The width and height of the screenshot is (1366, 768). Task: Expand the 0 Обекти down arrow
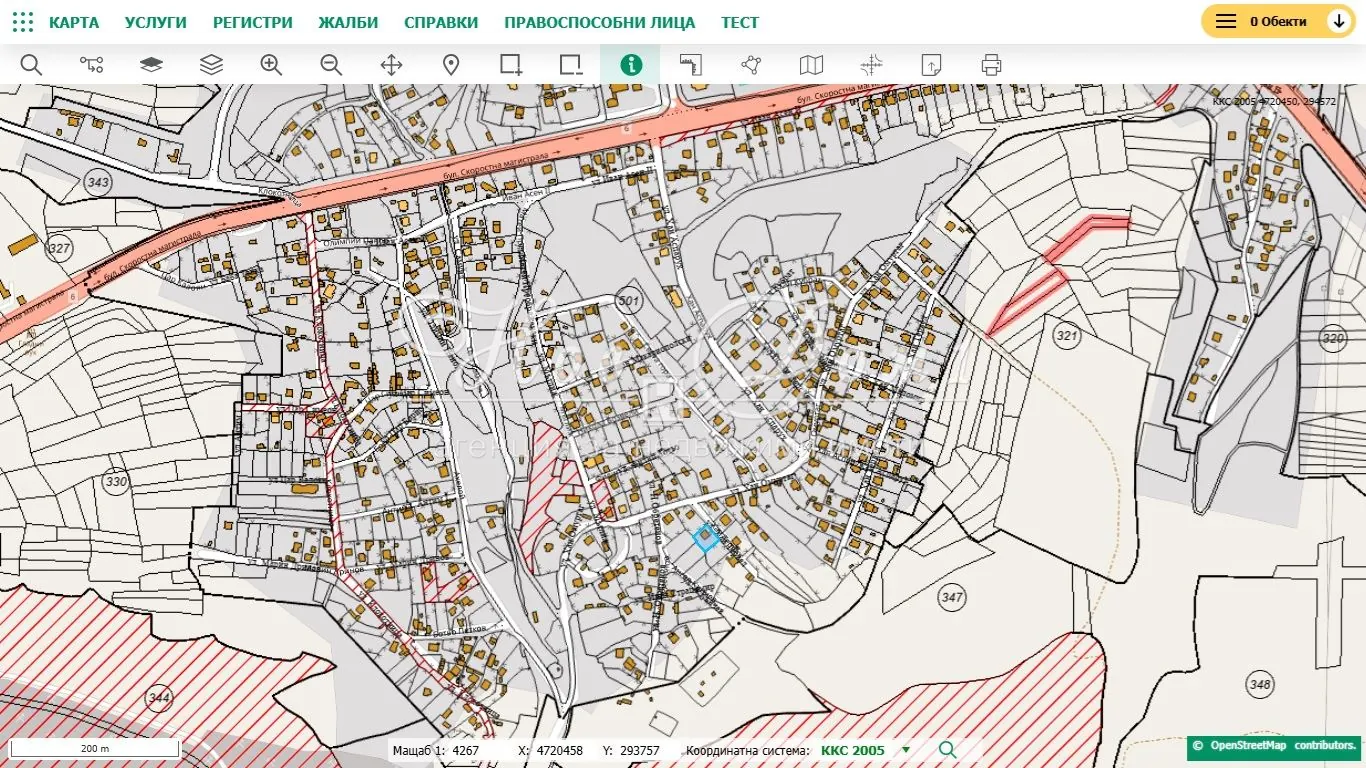[x=1339, y=21]
